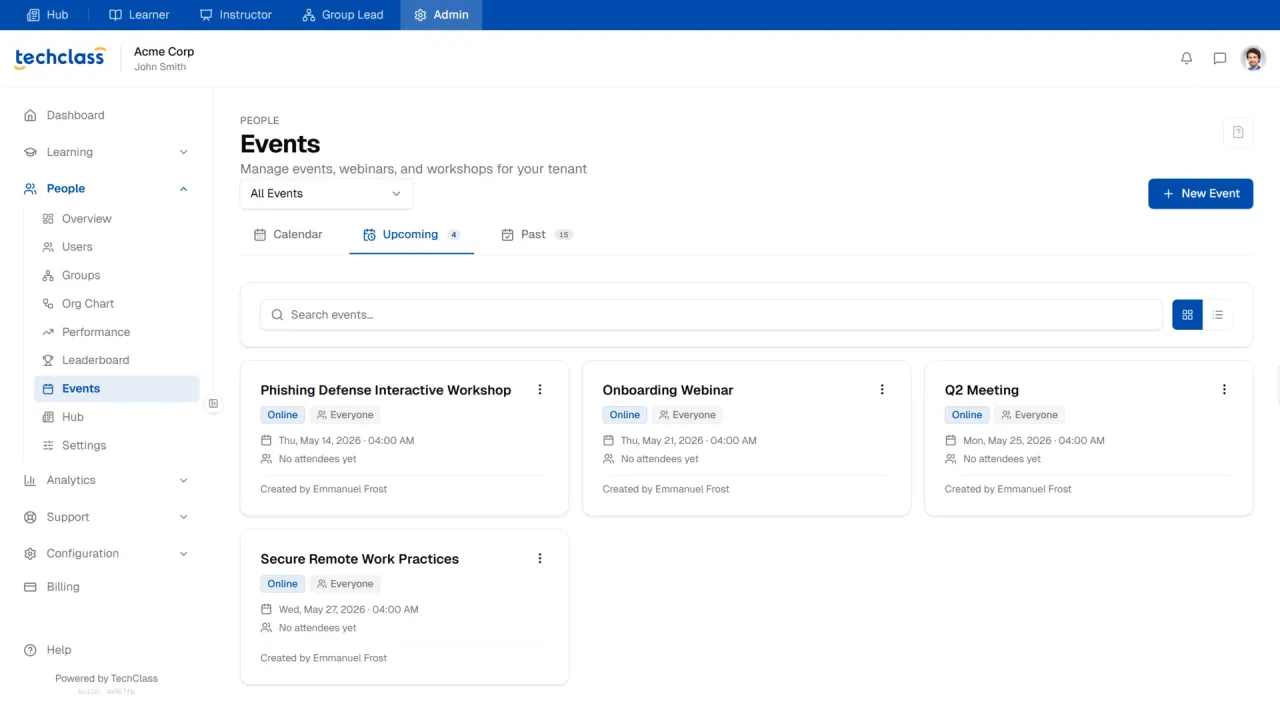
Task: Open Events in sidebar
Action: pyautogui.click(x=117, y=389)
